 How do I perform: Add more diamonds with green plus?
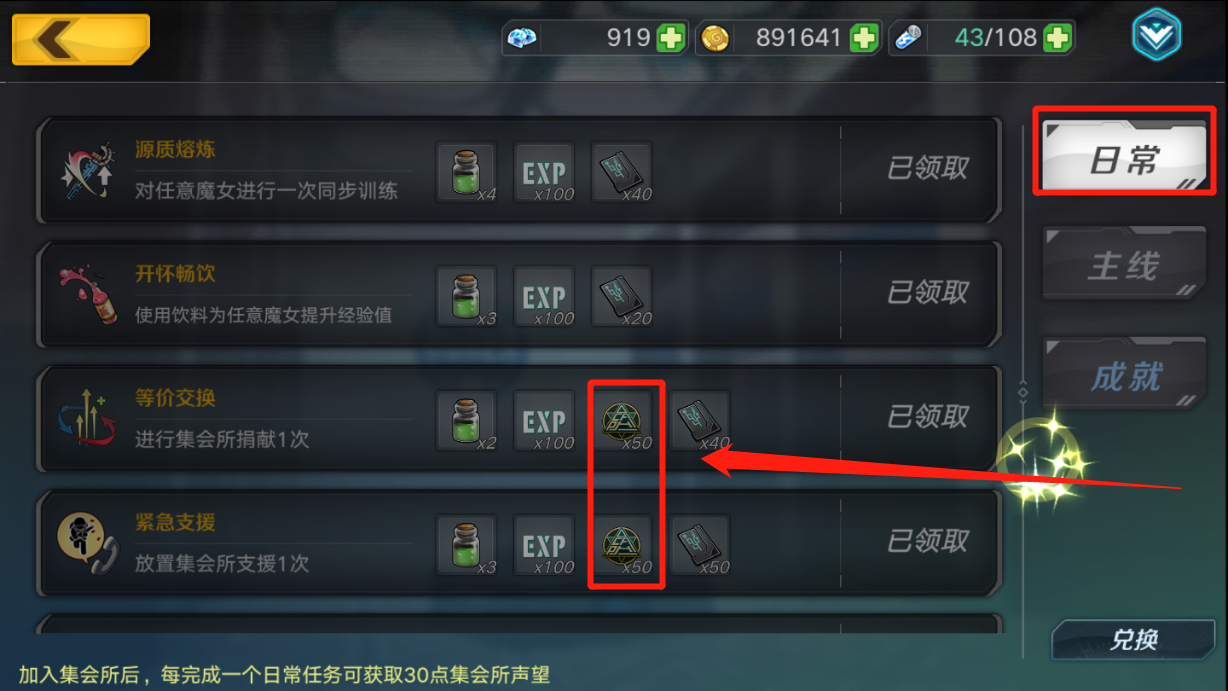671,39
